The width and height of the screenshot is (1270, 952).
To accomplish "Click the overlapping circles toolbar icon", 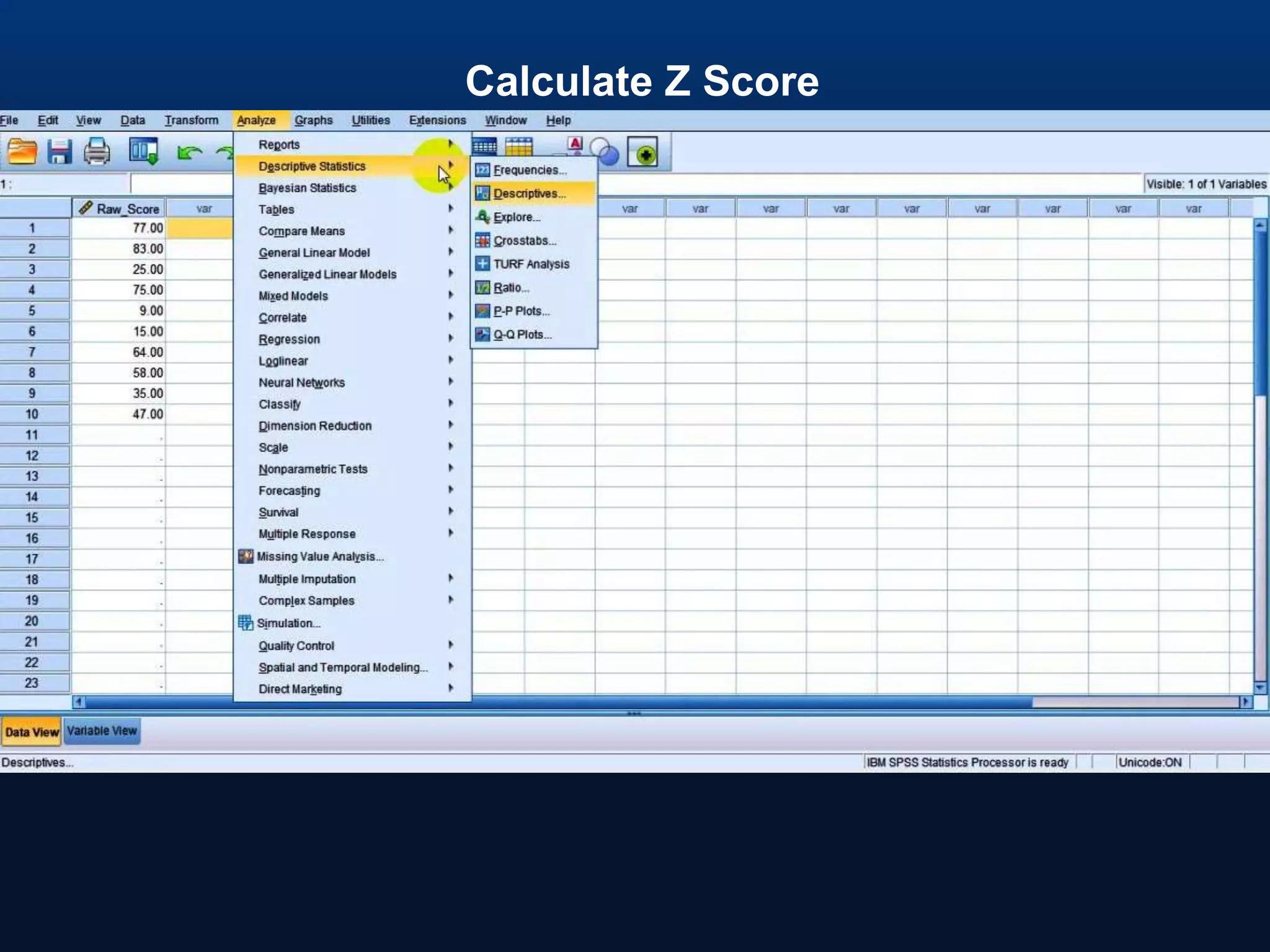I will [604, 151].
